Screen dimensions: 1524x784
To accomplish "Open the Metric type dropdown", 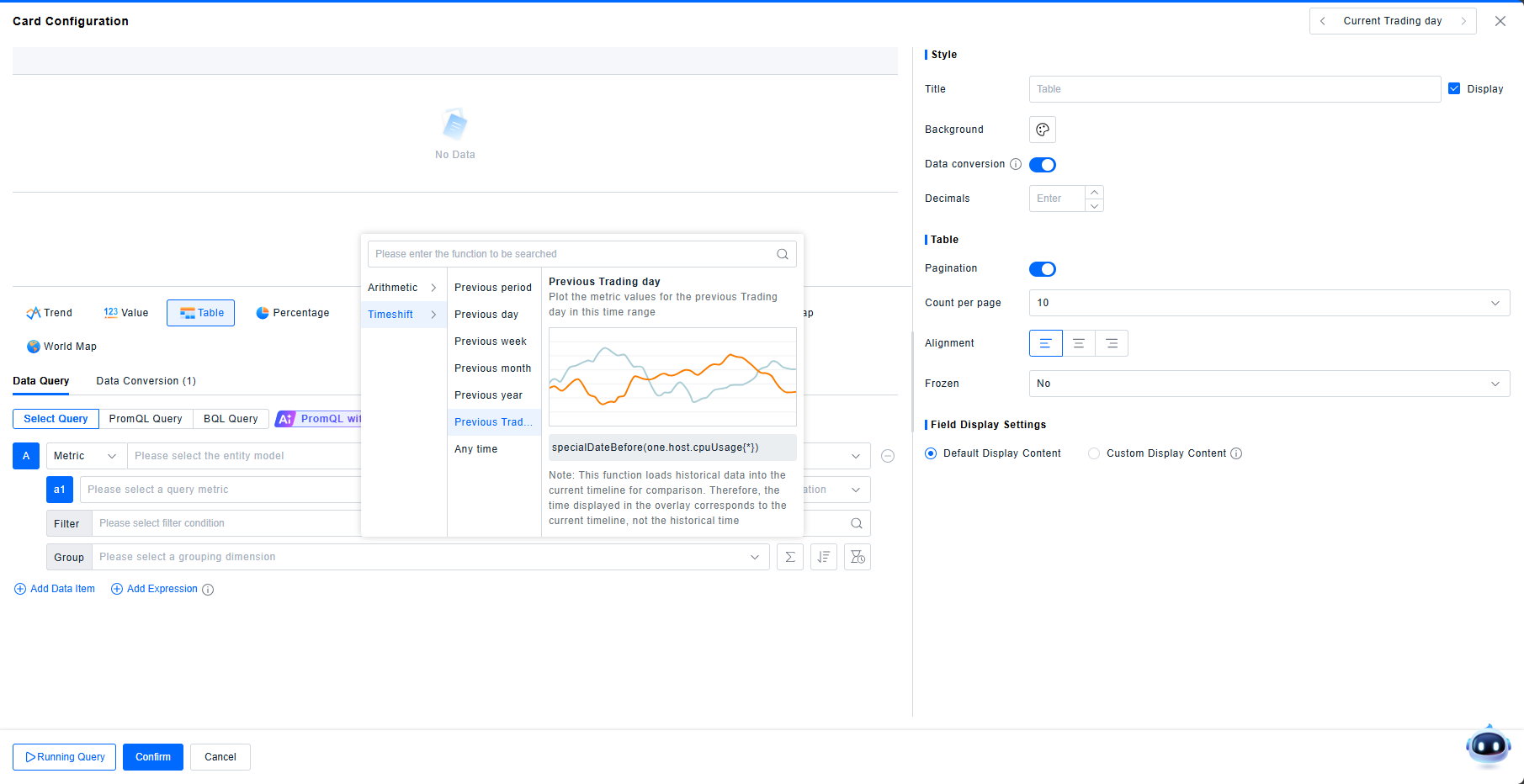I will tap(86, 456).
